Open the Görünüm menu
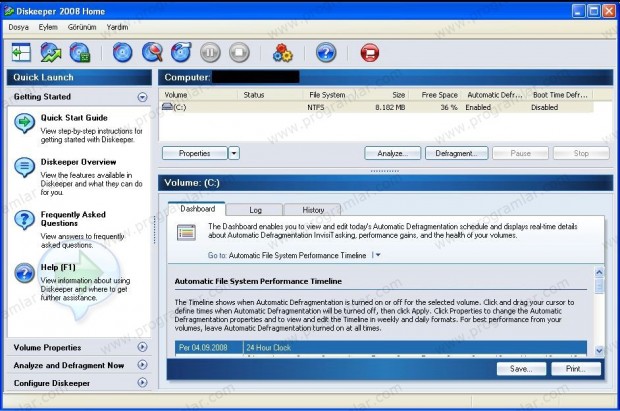This screenshot has height=411, width=620. pos(82,27)
